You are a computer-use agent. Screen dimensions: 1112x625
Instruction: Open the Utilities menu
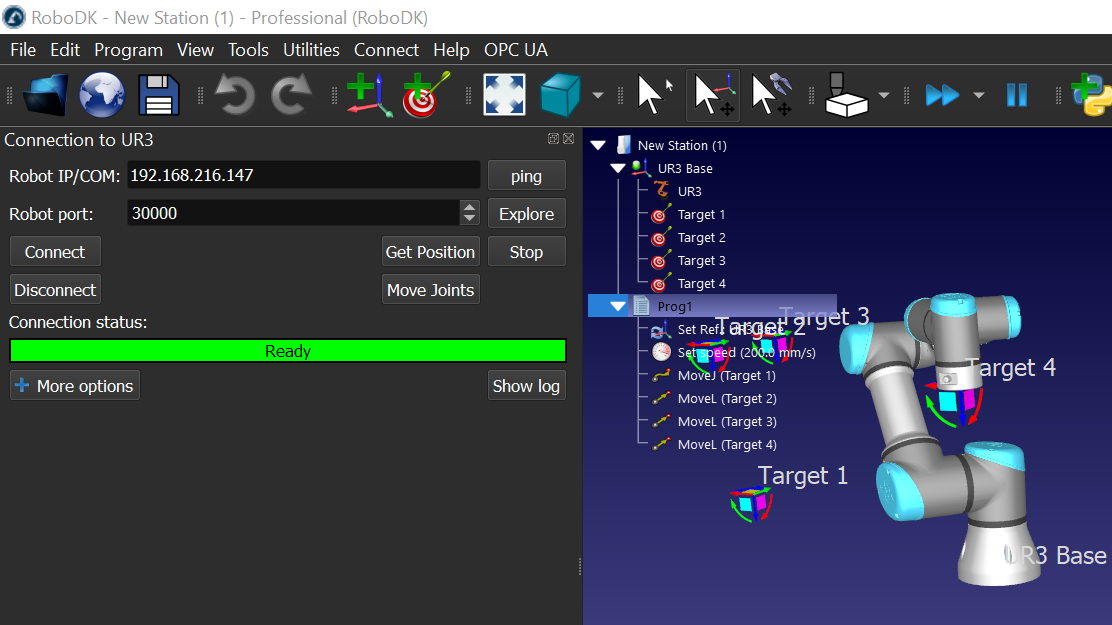click(x=311, y=50)
